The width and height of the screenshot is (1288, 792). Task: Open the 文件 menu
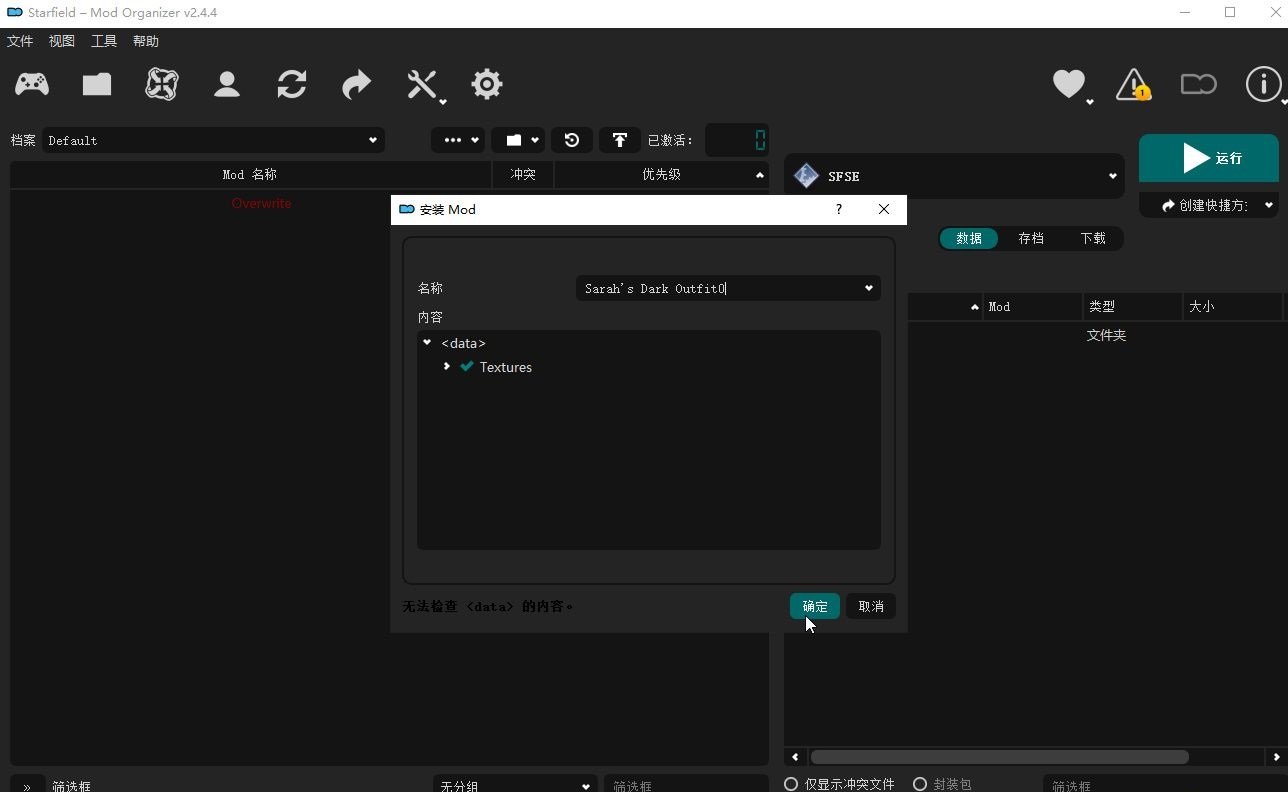point(20,41)
